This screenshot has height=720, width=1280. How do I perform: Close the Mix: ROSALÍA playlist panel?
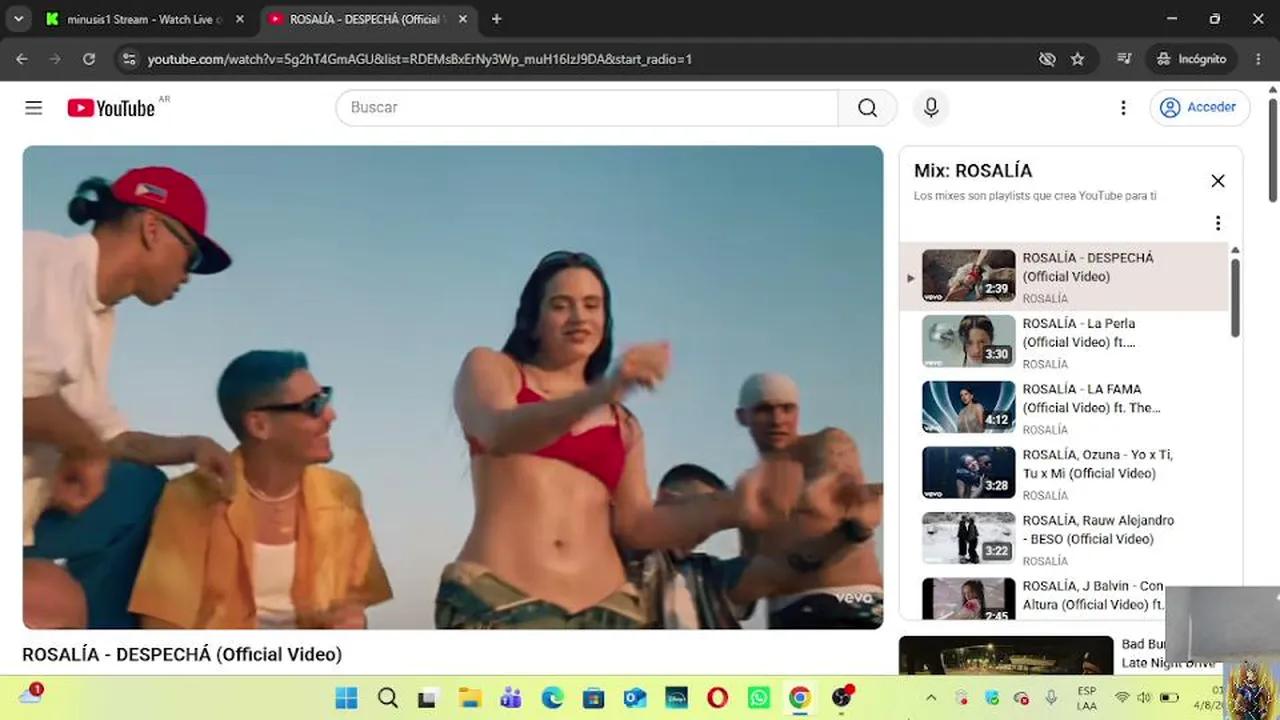tap(1217, 181)
